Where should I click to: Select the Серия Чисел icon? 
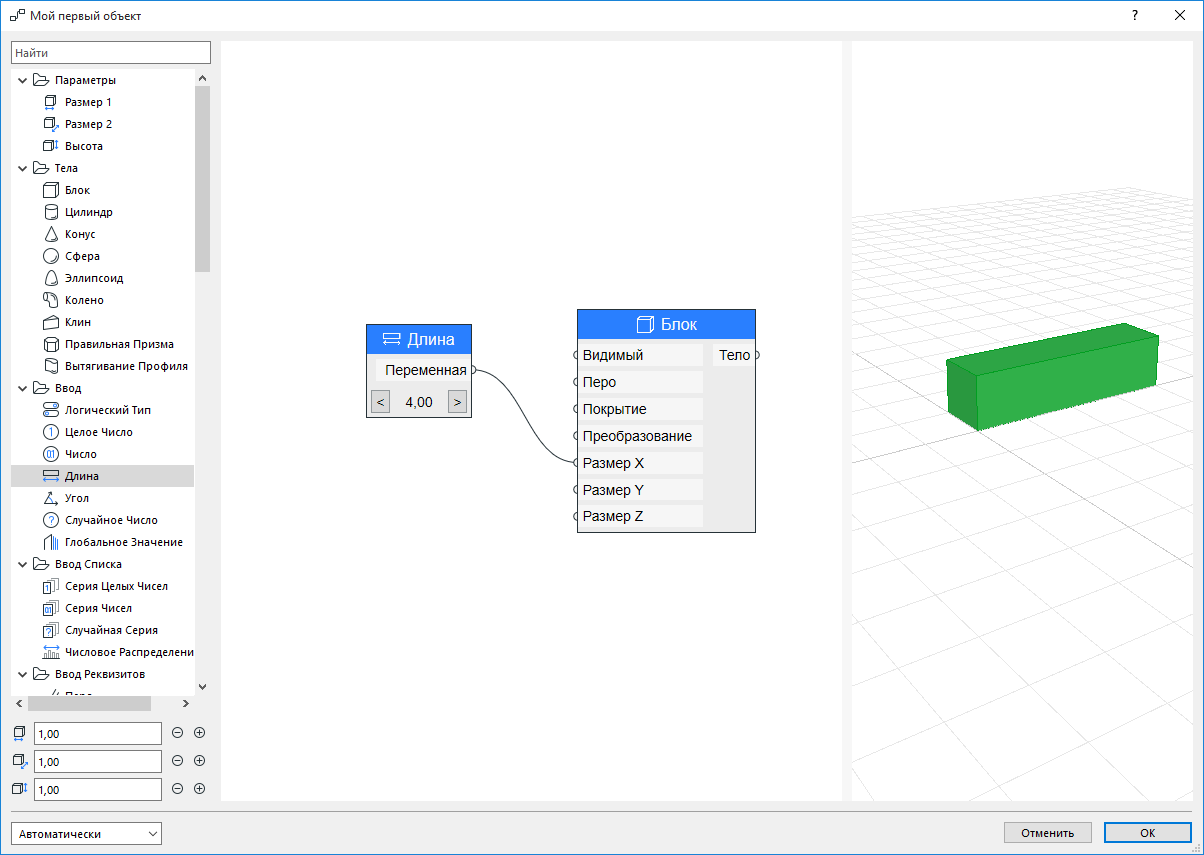pos(51,608)
